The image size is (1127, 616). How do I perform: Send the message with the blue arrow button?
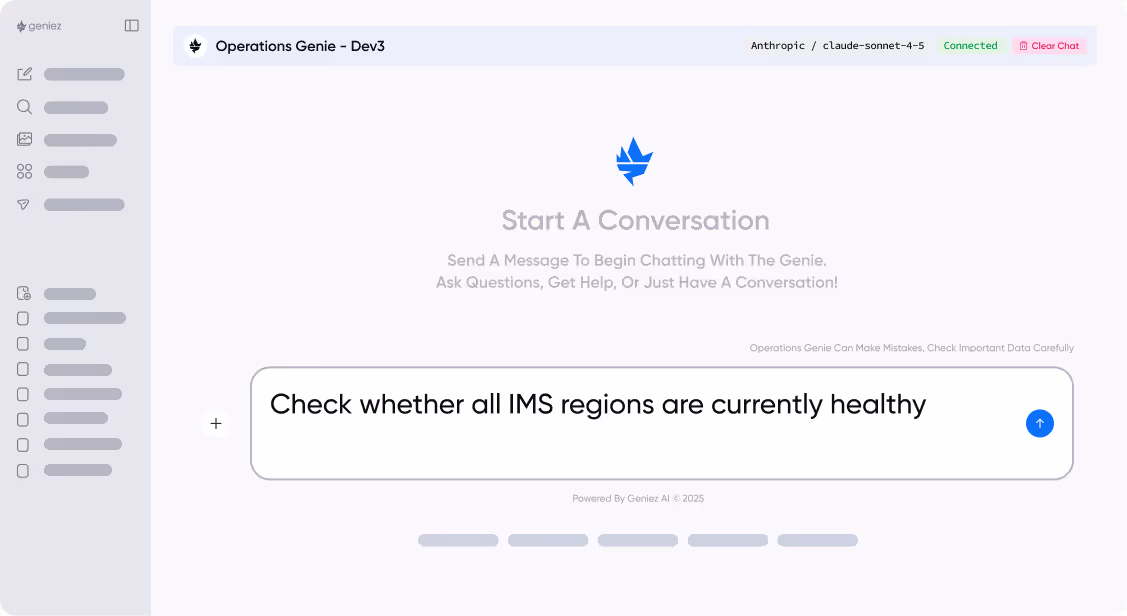(1040, 423)
